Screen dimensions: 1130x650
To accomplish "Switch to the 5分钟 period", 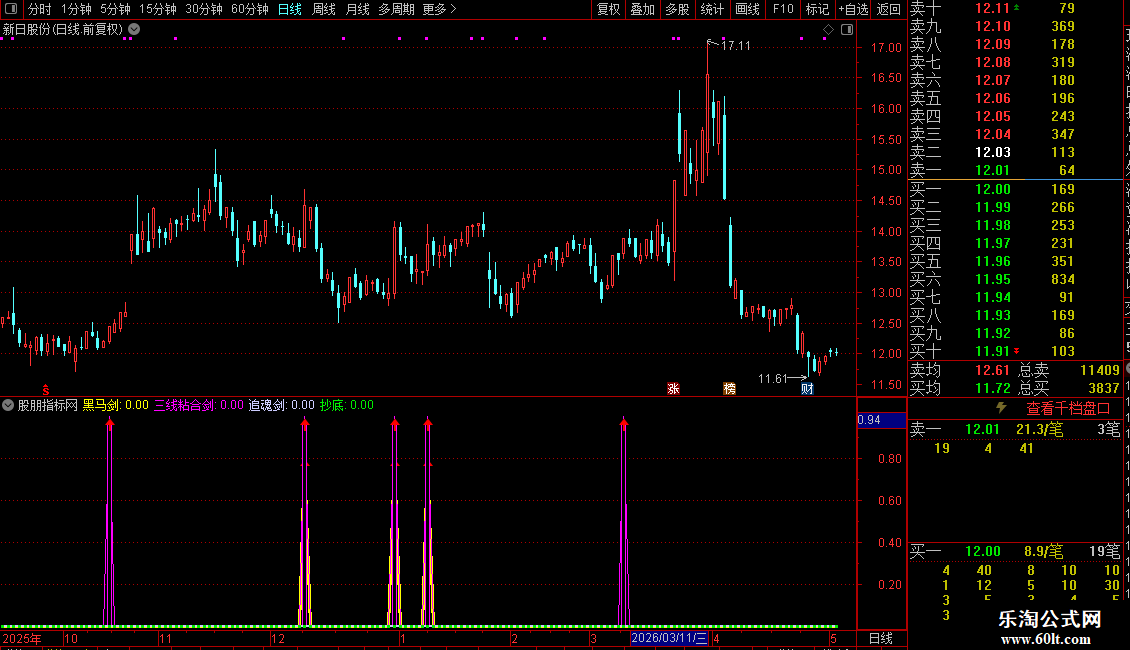I will point(115,9).
